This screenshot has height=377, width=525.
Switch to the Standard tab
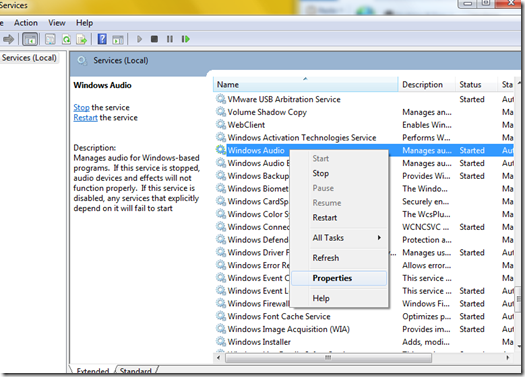[136, 371]
